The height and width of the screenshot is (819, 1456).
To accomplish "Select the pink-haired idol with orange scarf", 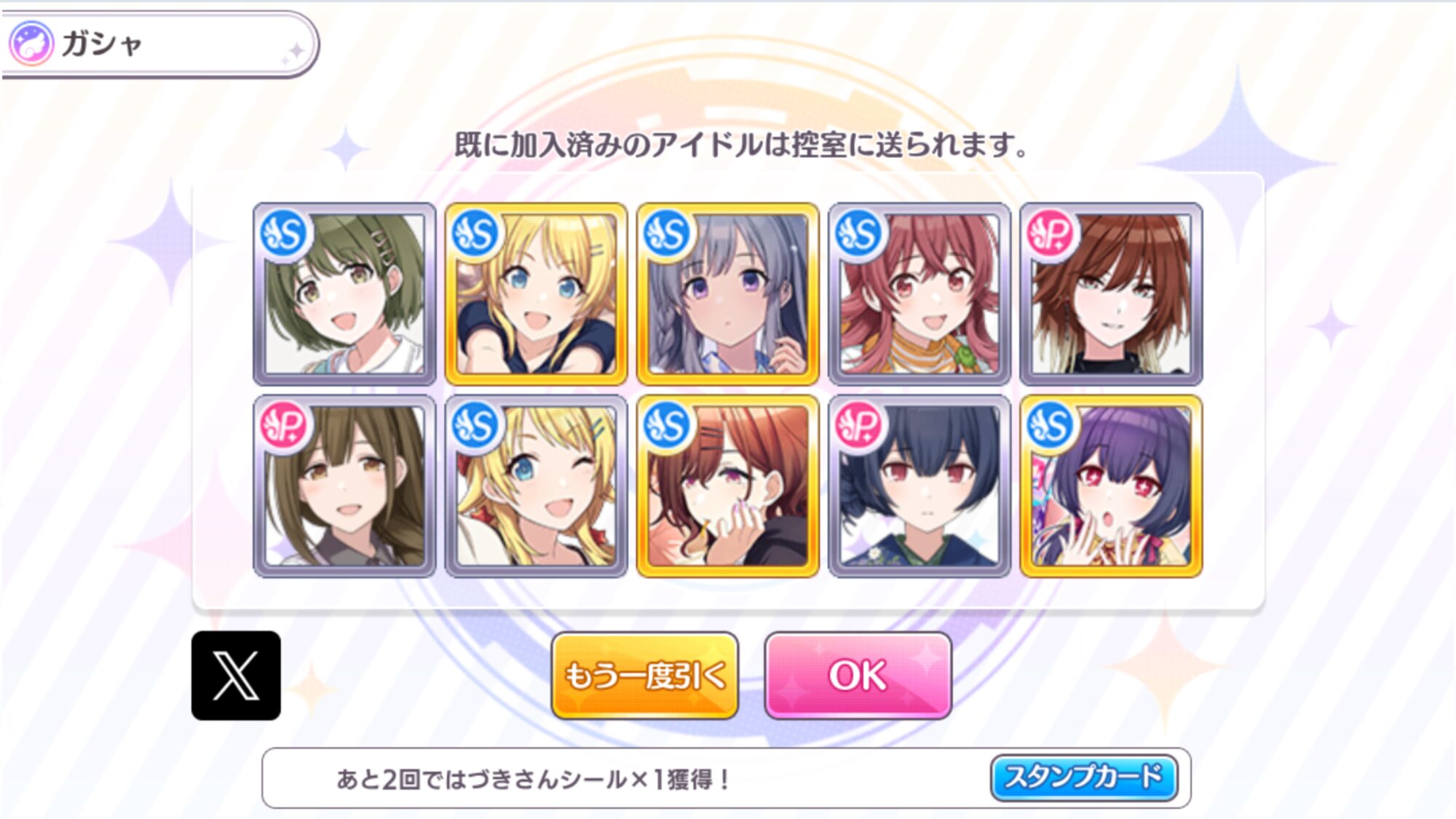I will click(x=919, y=294).
